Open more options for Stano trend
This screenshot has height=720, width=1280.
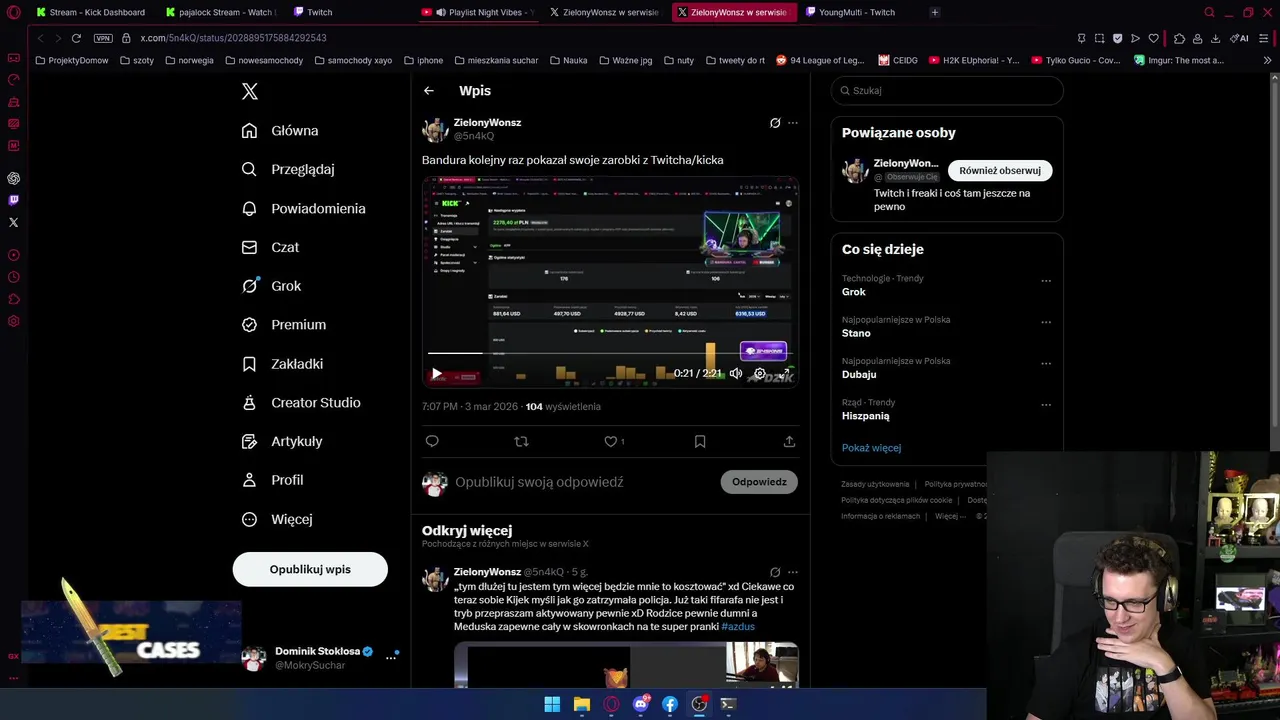click(x=1046, y=322)
